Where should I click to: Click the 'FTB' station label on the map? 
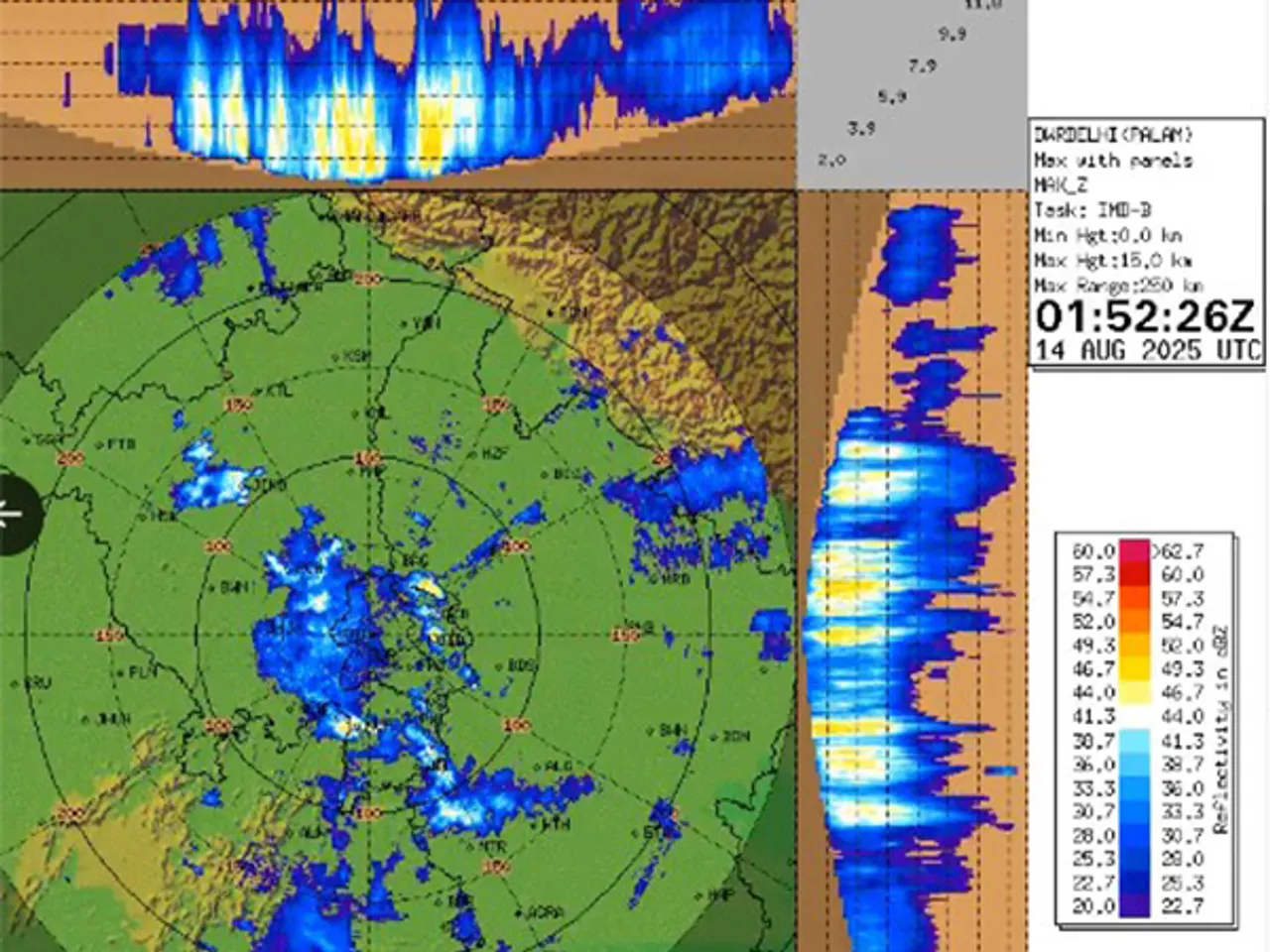(120, 444)
